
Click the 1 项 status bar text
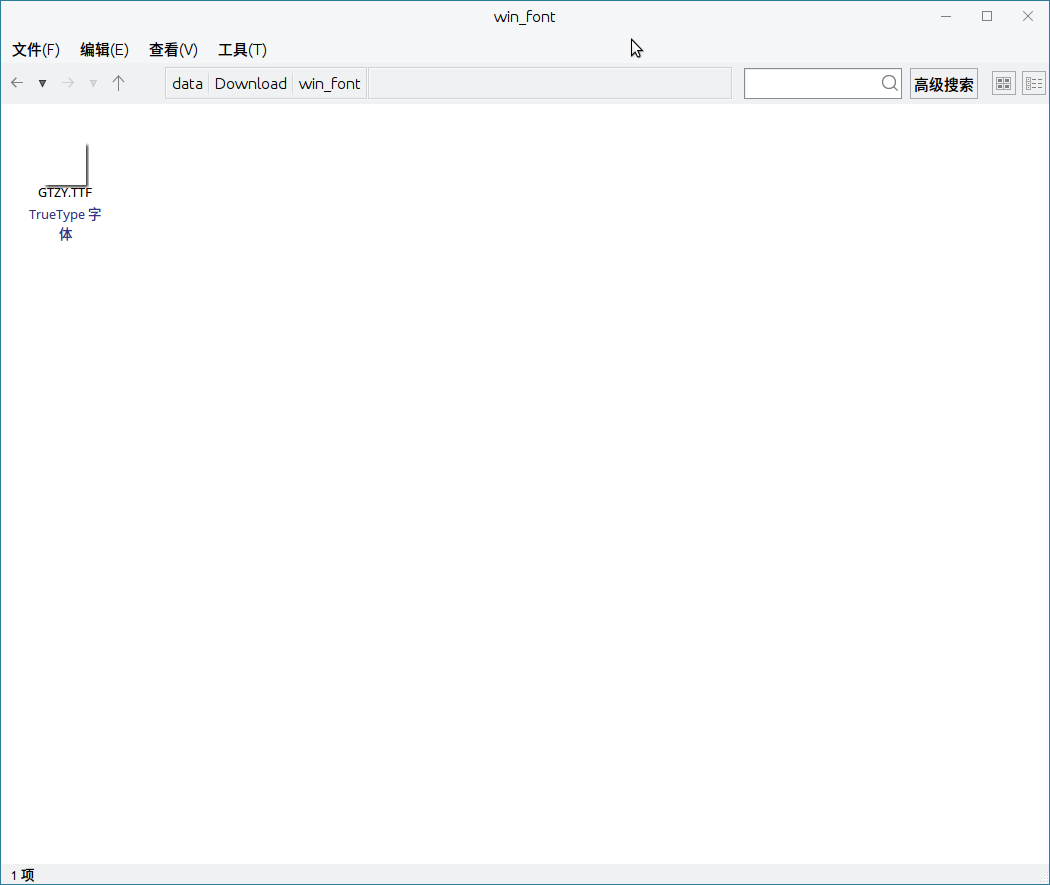(23, 875)
